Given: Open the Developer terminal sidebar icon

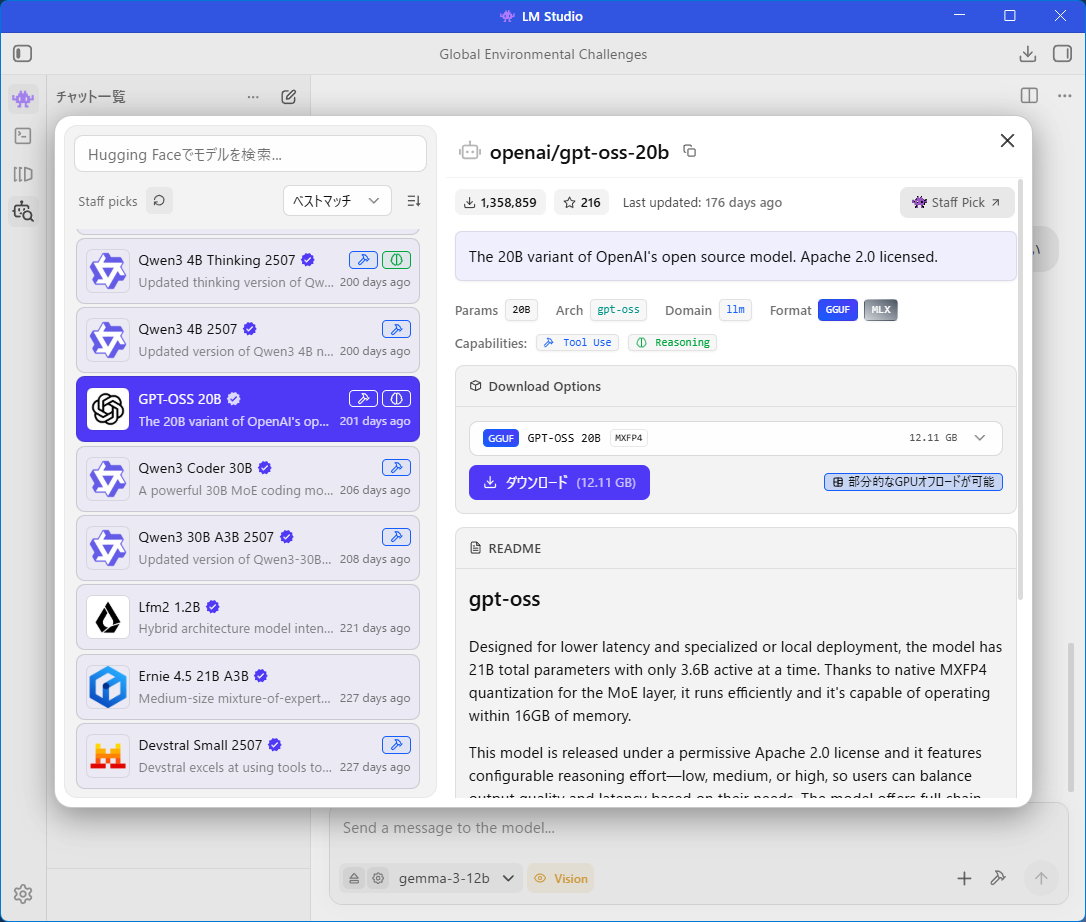Looking at the screenshot, I should (x=23, y=136).
